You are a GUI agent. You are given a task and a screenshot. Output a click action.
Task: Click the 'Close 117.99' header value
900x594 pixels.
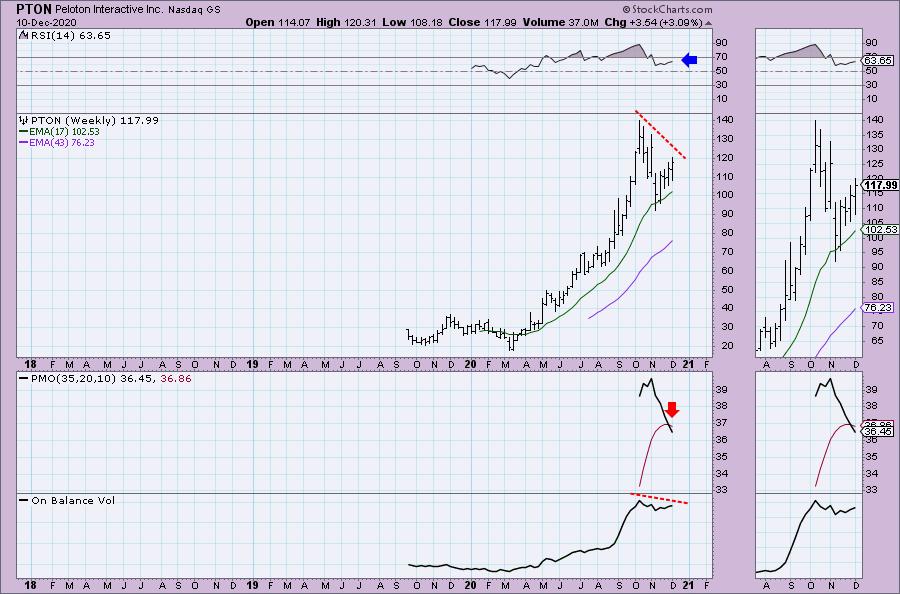(482, 23)
